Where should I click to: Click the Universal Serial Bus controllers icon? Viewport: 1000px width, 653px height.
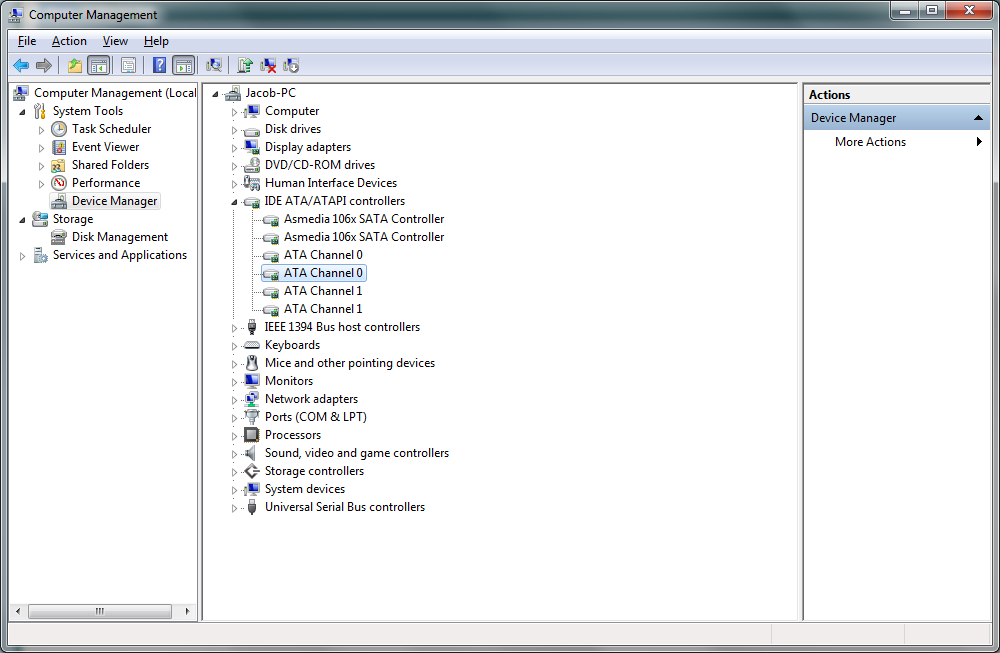pyautogui.click(x=252, y=507)
